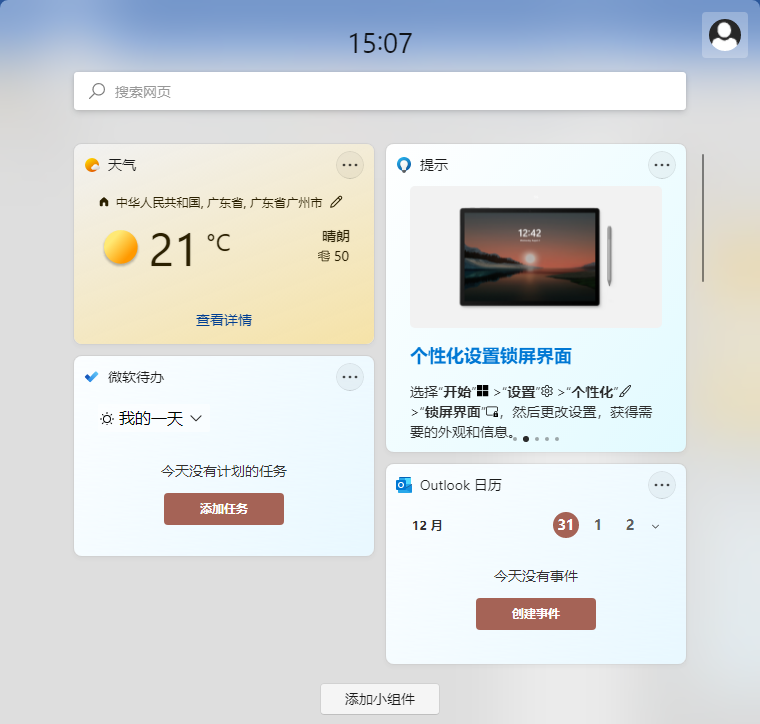The image size is (760, 724).
Task: Open the 天气 widget more options
Action: click(350, 165)
